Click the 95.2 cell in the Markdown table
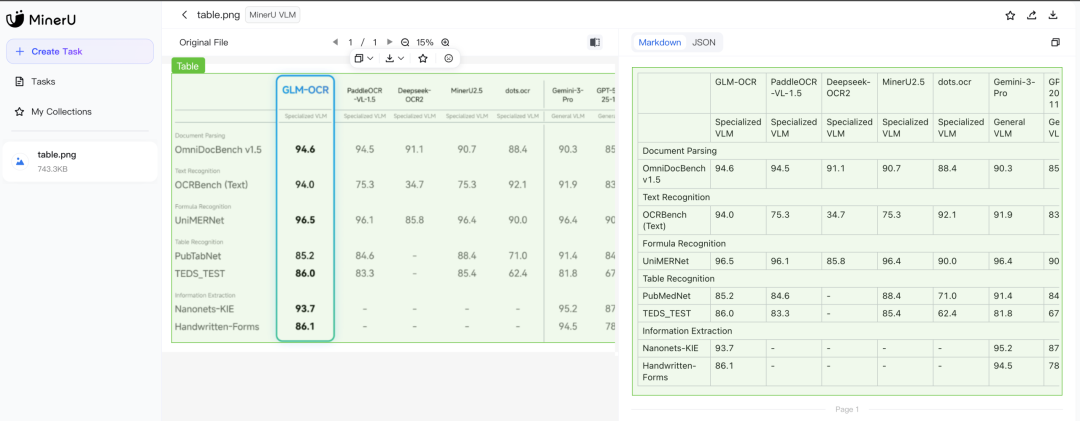This screenshot has height=421, width=1080. pyautogui.click(x=1016, y=349)
